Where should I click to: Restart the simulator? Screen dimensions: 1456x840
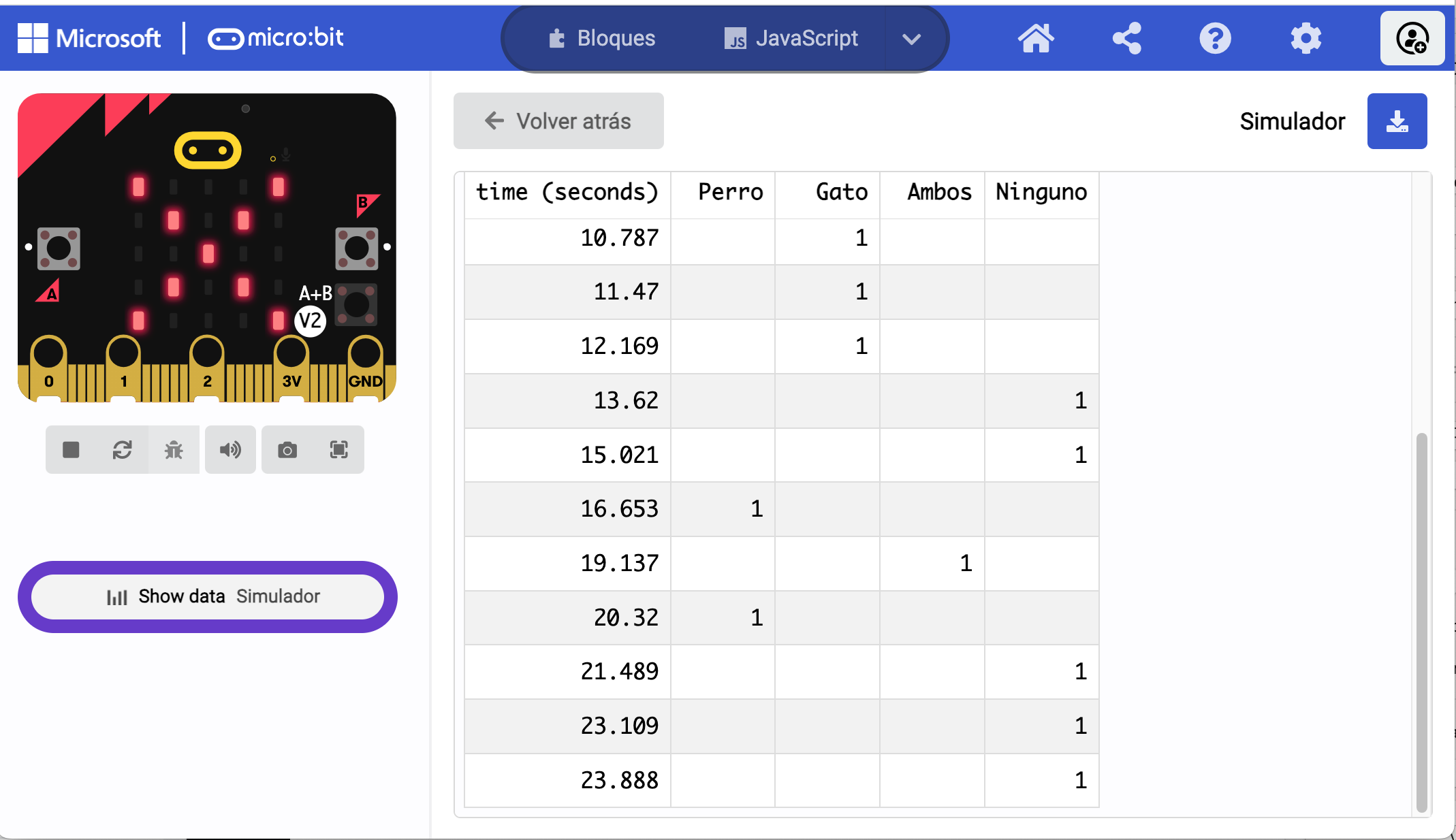[123, 449]
